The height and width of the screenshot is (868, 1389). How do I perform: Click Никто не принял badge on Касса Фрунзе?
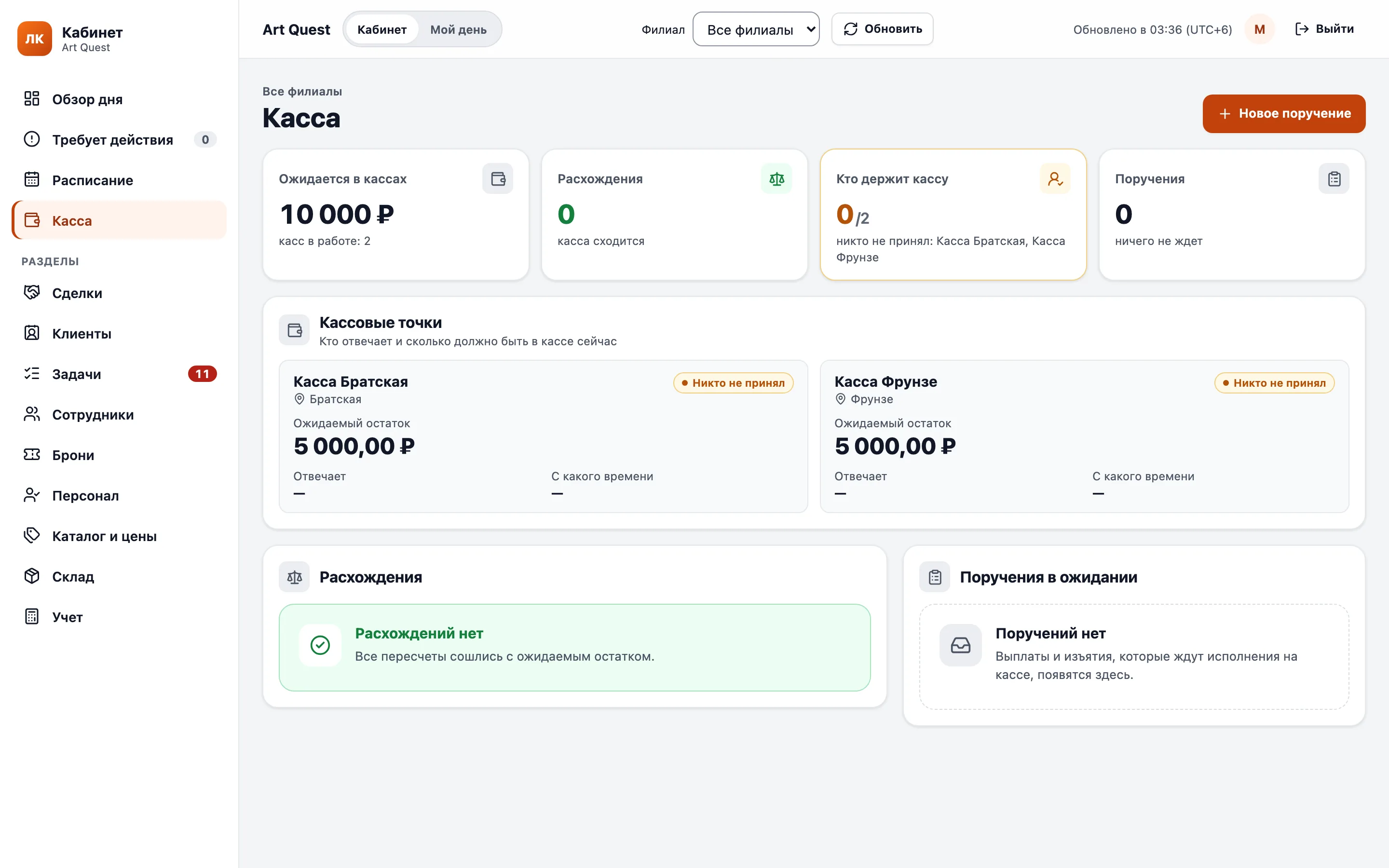[1274, 383]
